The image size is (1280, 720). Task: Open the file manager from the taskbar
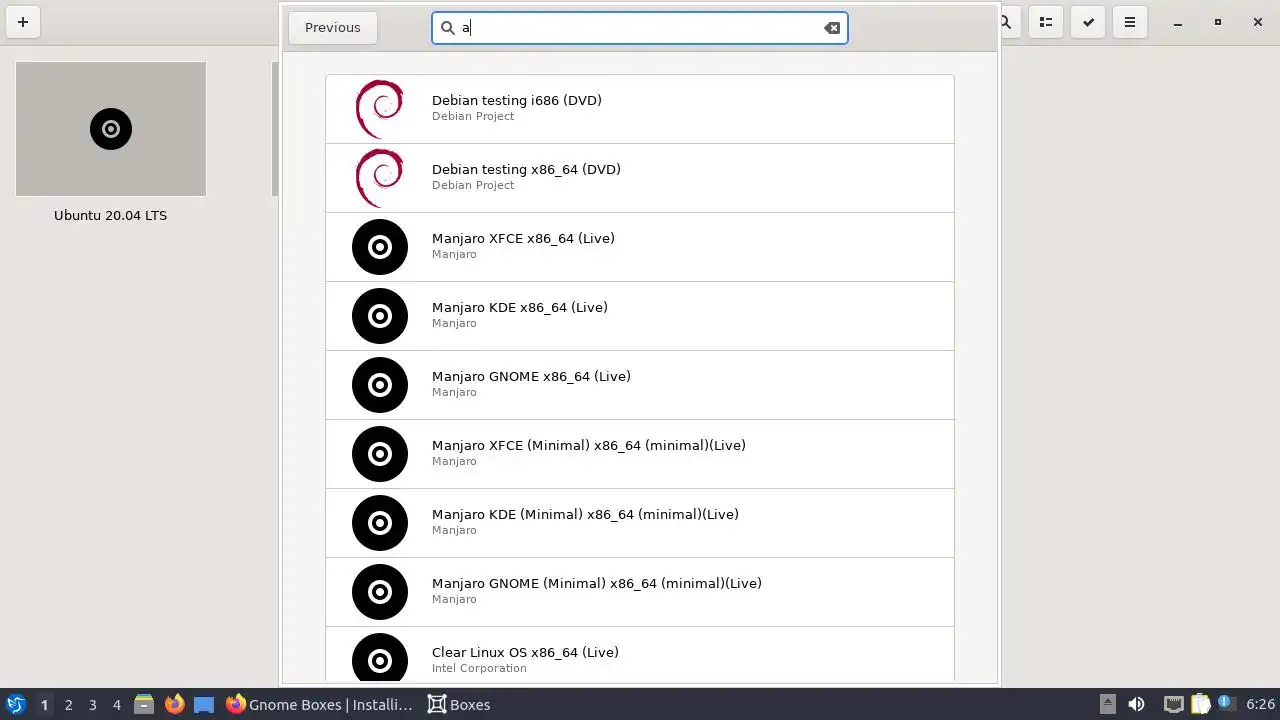pos(144,704)
